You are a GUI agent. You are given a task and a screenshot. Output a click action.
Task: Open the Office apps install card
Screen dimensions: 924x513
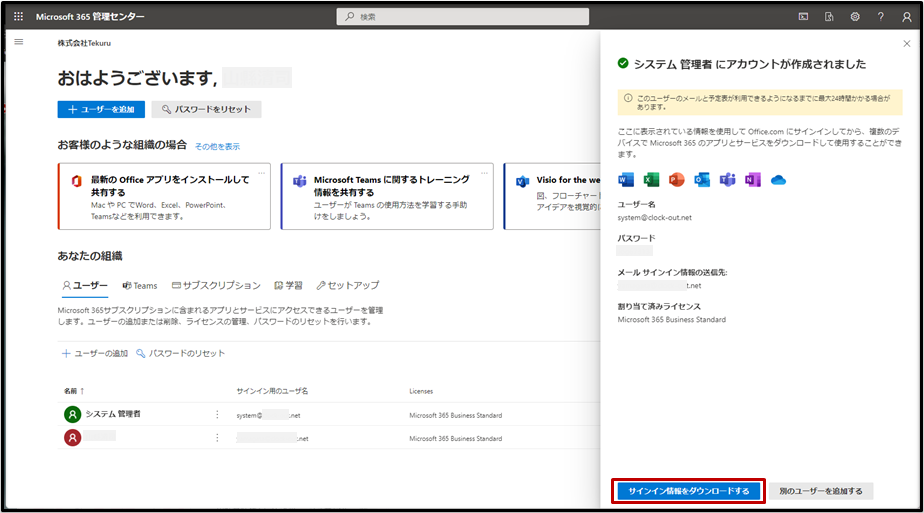tap(164, 196)
